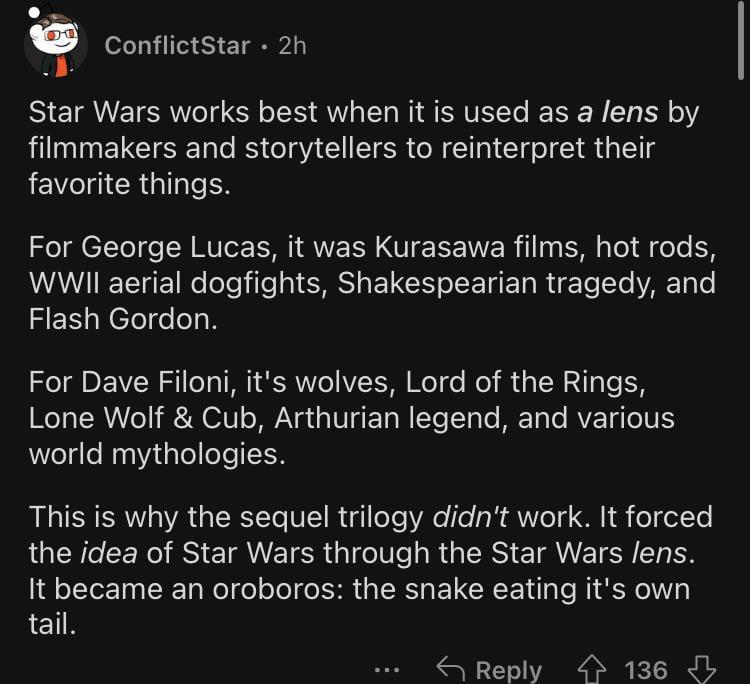Screen dimensions: 750x684
Task: Click the italic word 'didn't'
Action: pyautogui.click(x=470, y=517)
